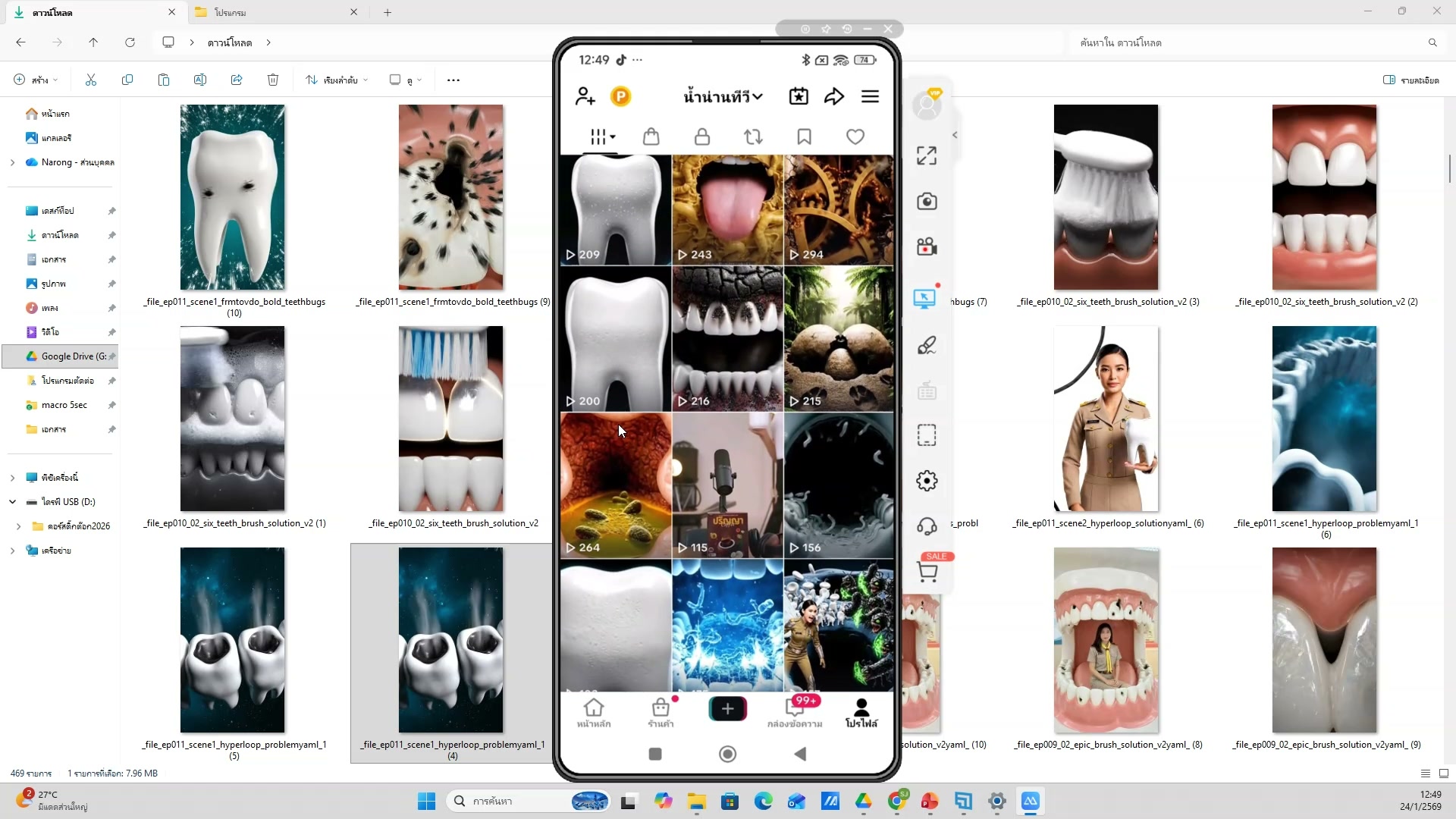Open the TikTok hamburger menu

[870, 96]
